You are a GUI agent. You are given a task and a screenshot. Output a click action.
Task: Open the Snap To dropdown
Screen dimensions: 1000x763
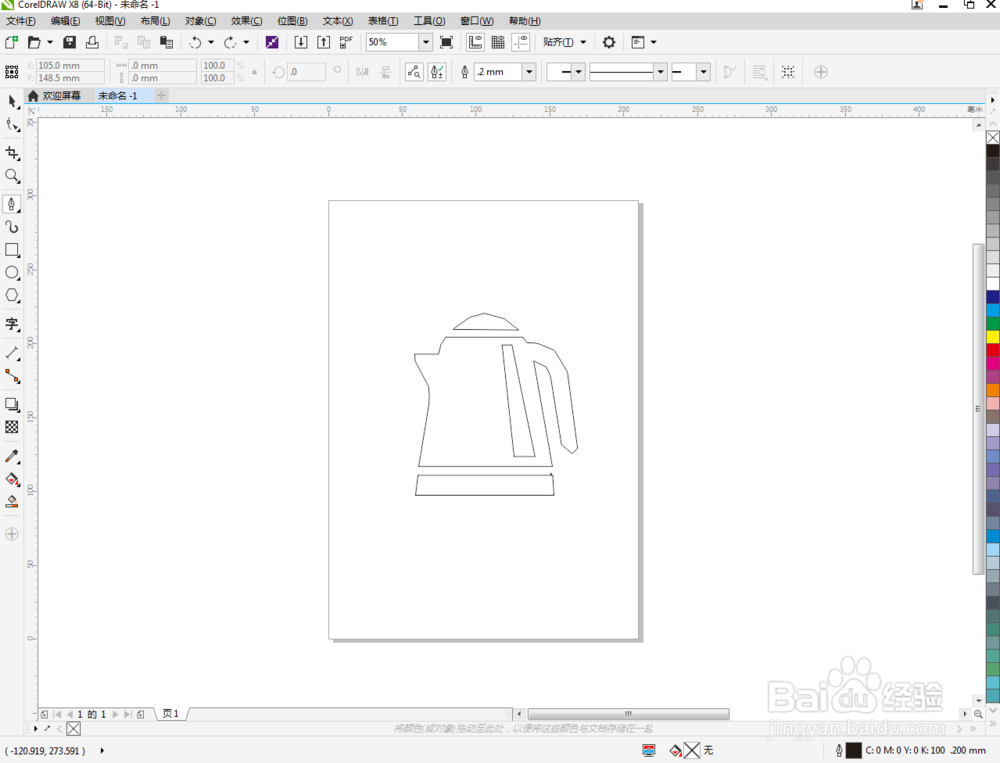pyautogui.click(x=564, y=42)
